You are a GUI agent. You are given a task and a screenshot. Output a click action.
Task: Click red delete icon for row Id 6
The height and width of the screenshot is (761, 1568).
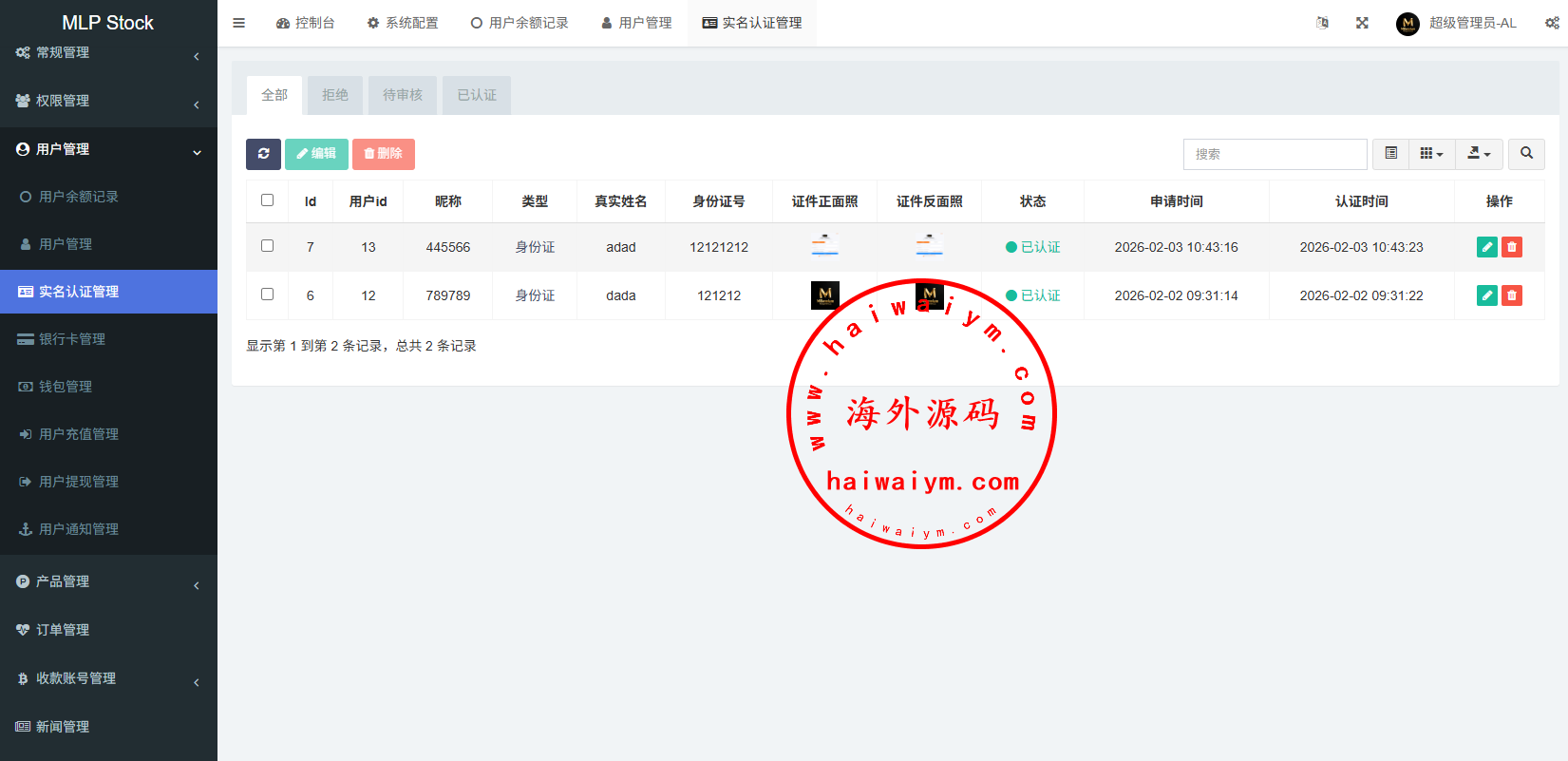[1512, 295]
